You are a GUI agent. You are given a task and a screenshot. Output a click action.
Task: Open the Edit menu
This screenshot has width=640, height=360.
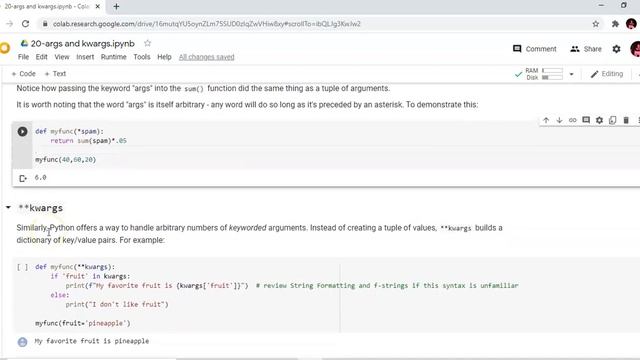point(41,57)
